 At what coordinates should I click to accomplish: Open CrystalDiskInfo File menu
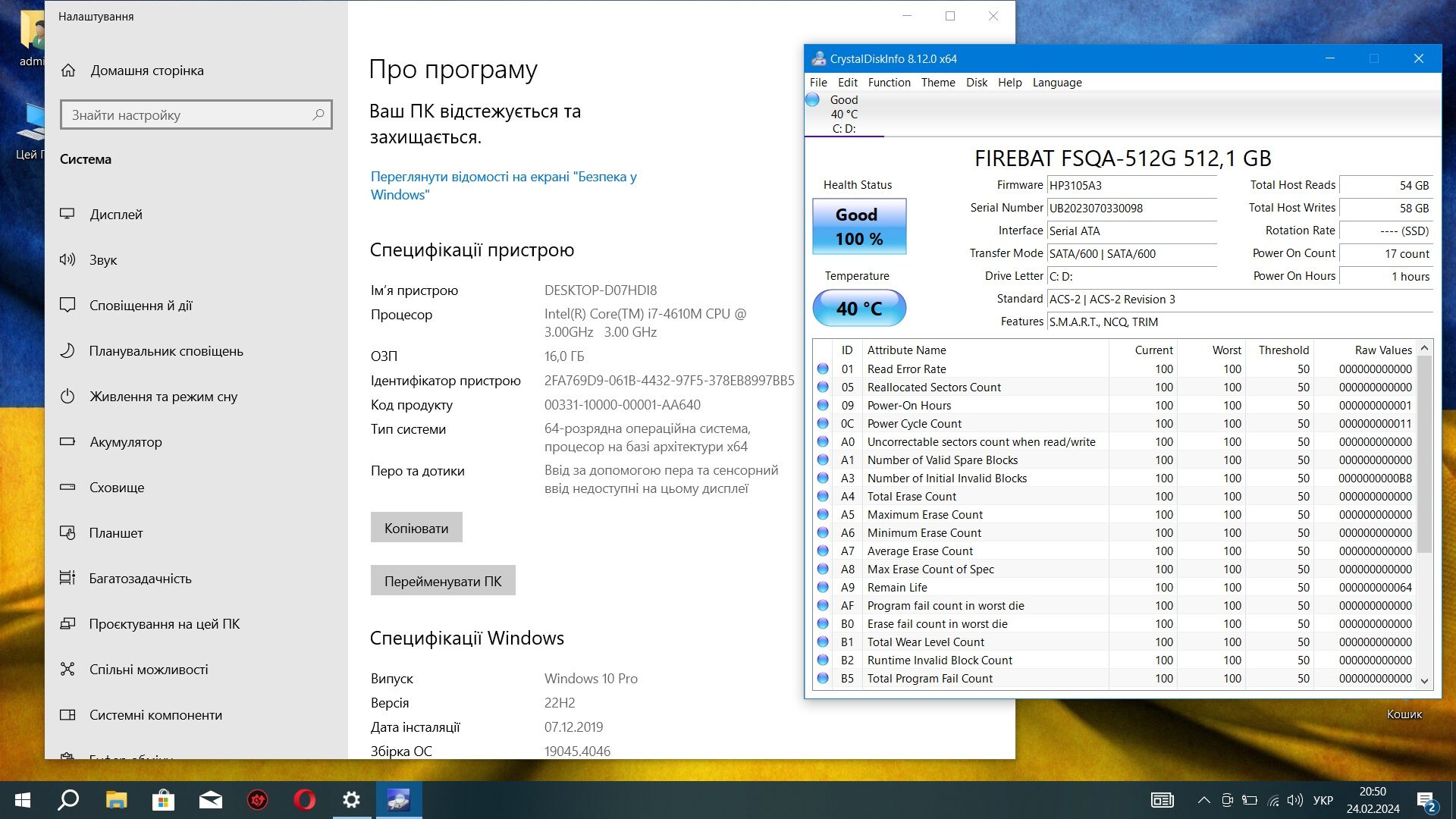pos(818,82)
